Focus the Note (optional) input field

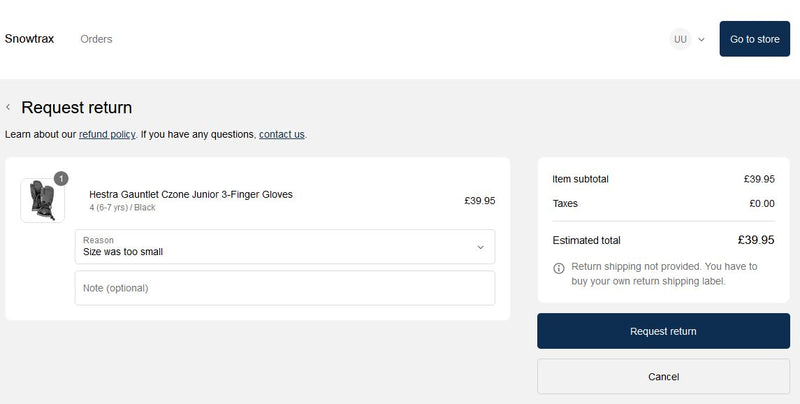point(284,288)
